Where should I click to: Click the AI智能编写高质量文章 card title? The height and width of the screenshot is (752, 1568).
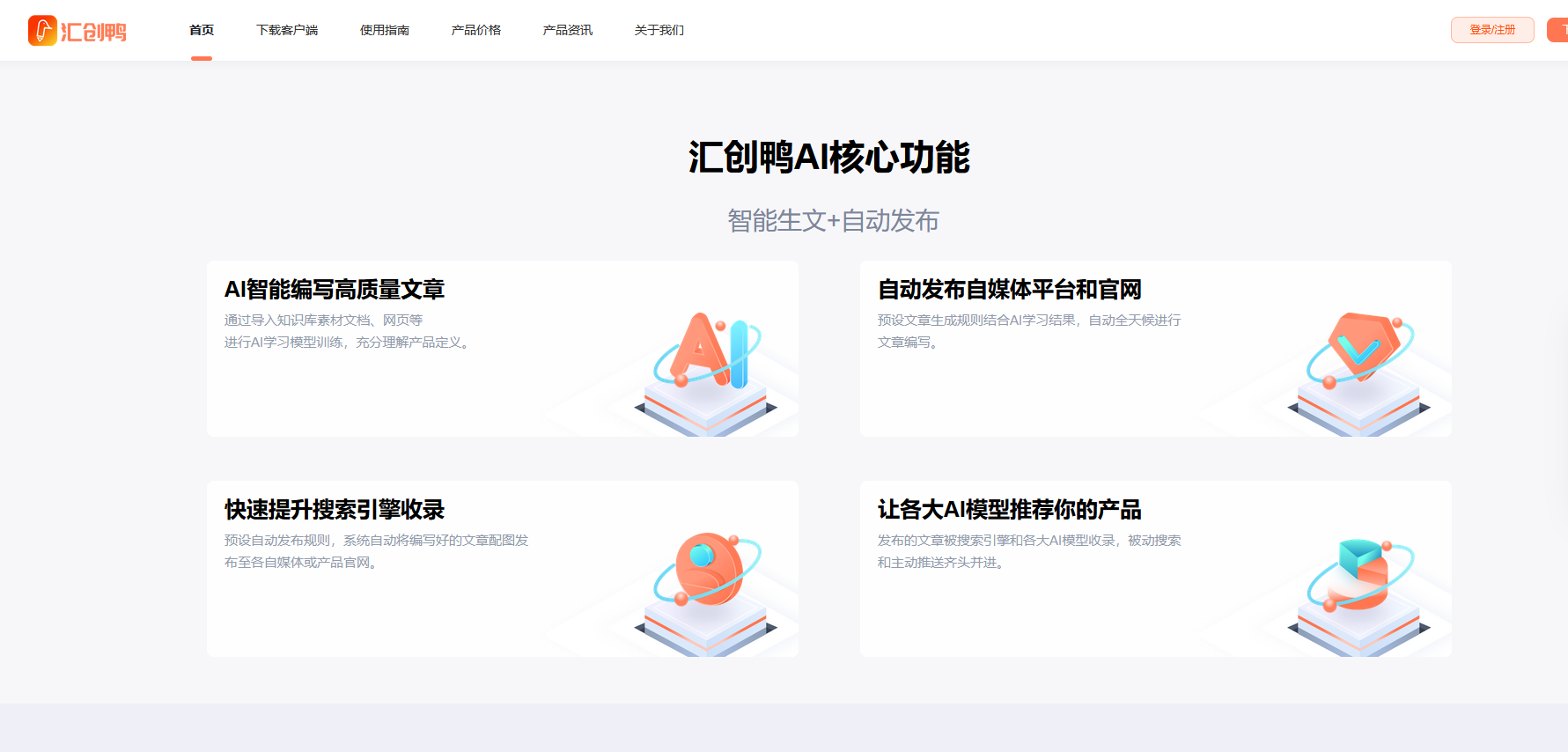(335, 290)
